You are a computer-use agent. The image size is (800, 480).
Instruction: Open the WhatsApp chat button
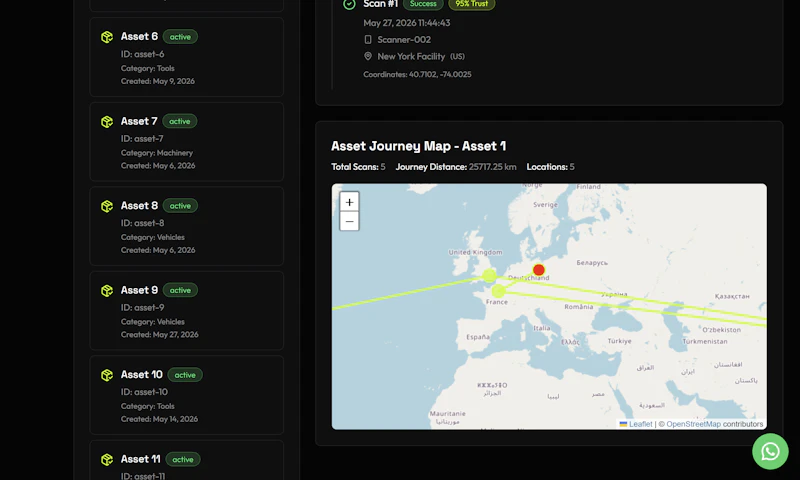tap(770, 451)
